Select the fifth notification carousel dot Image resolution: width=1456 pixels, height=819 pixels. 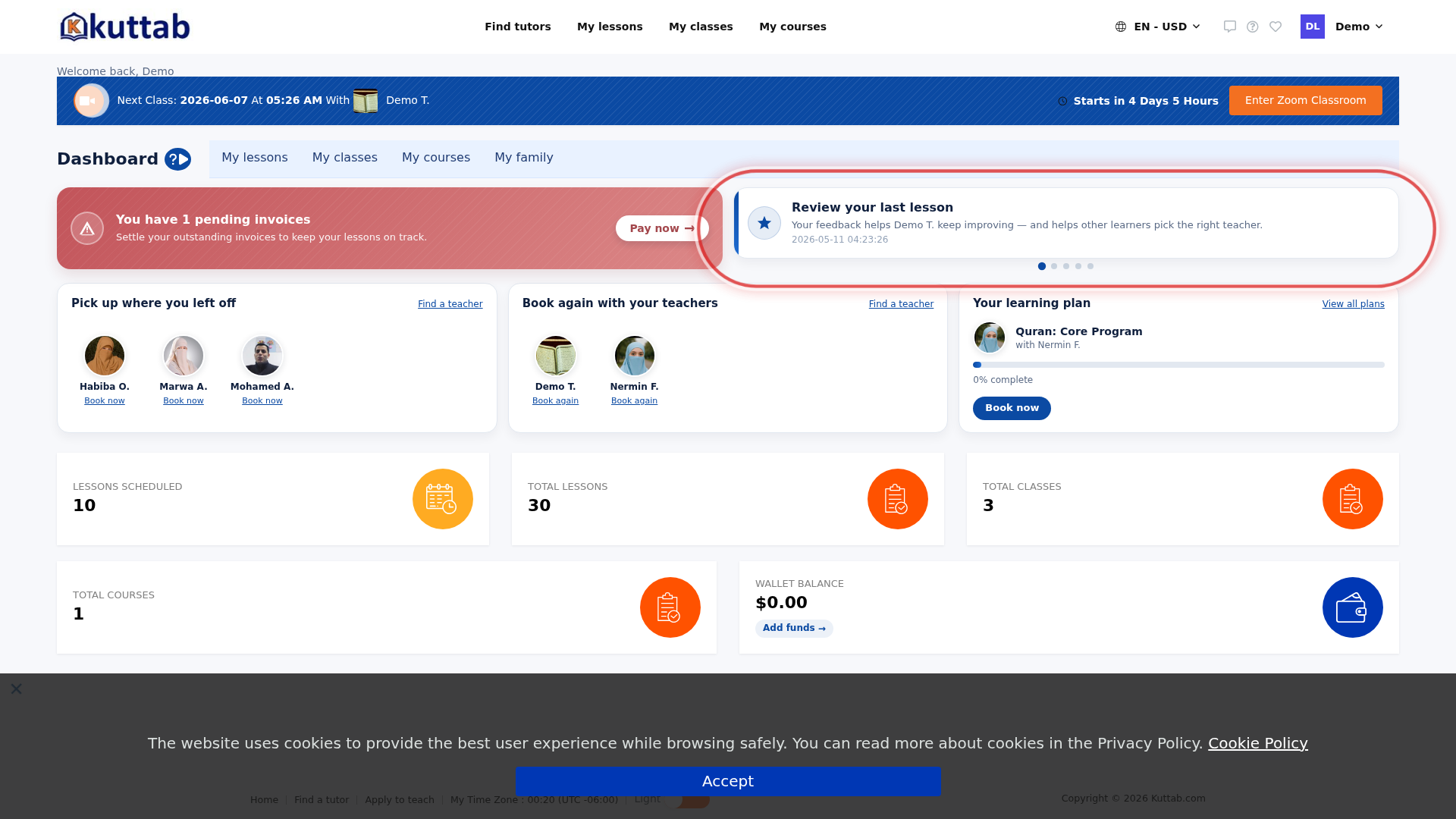(x=1090, y=266)
